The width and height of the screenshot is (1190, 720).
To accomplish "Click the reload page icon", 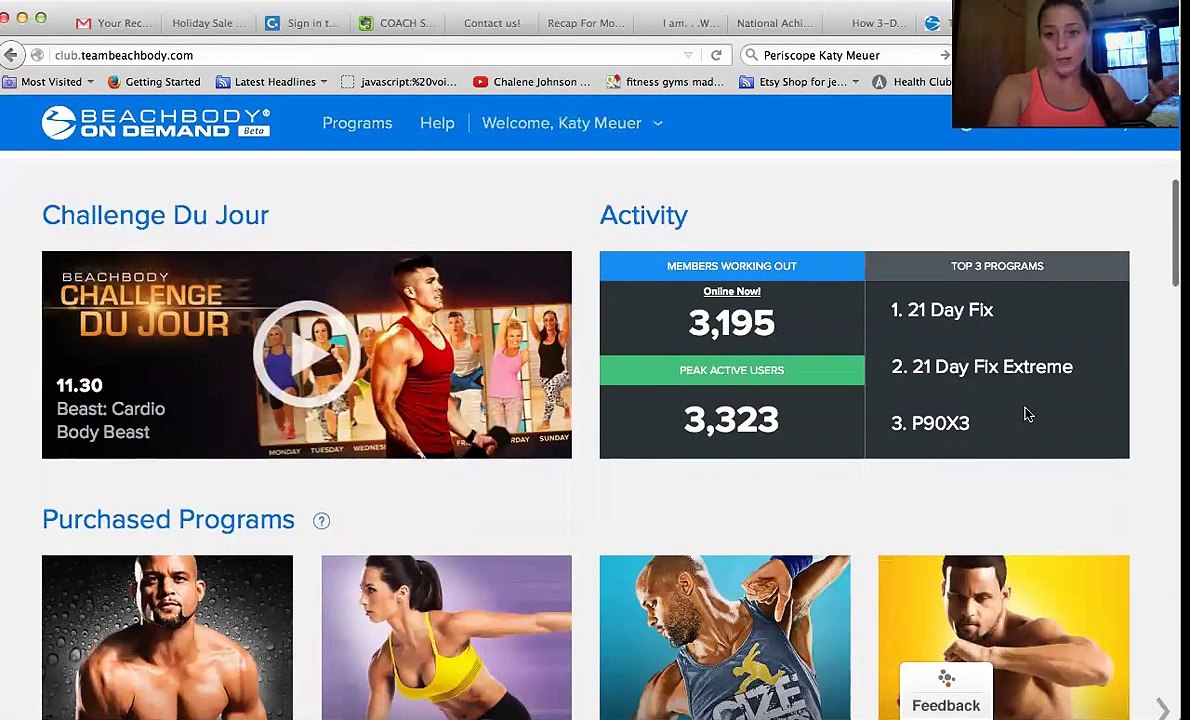I will pyautogui.click(x=716, y=55).
